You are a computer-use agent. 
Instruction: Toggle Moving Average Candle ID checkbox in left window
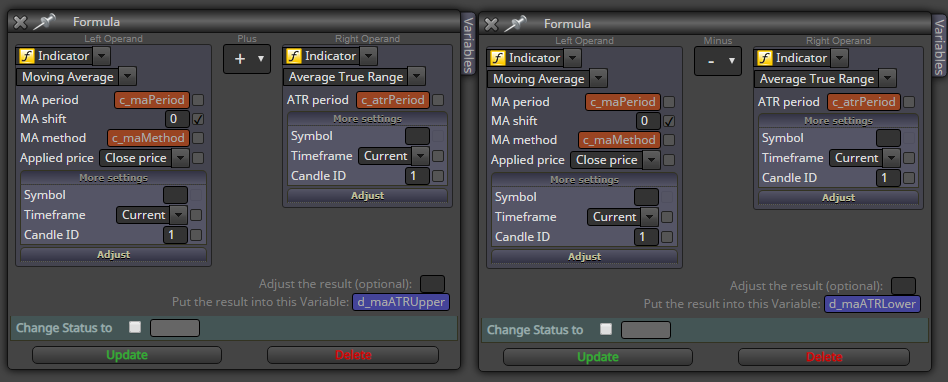pos(196,235)
